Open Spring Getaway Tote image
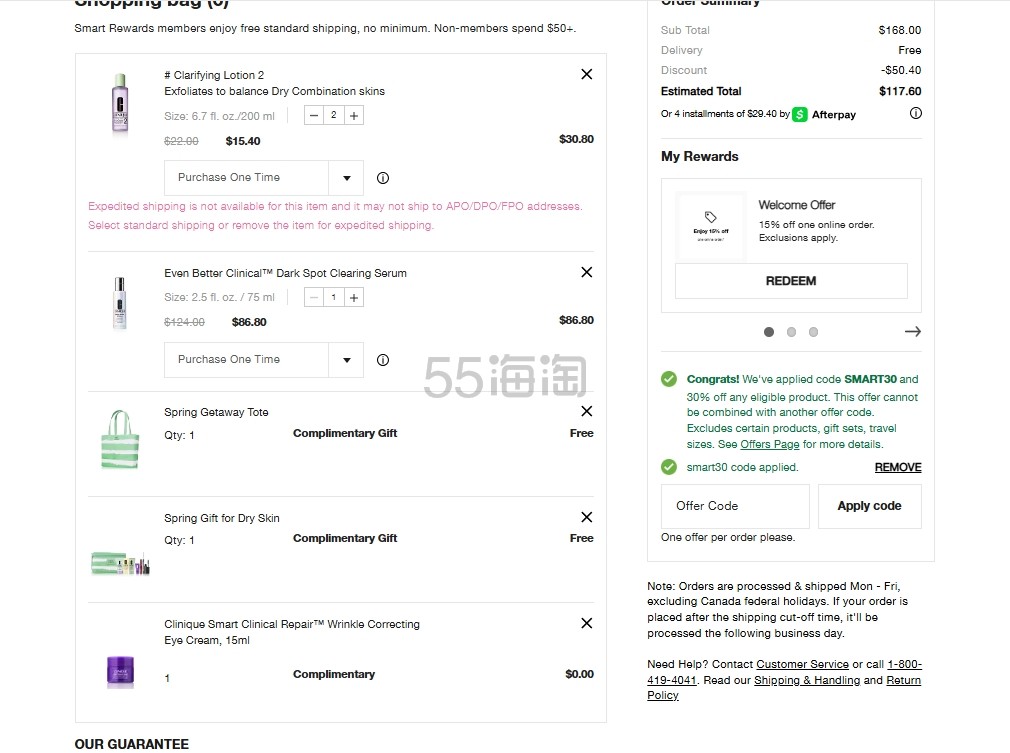 120,439
